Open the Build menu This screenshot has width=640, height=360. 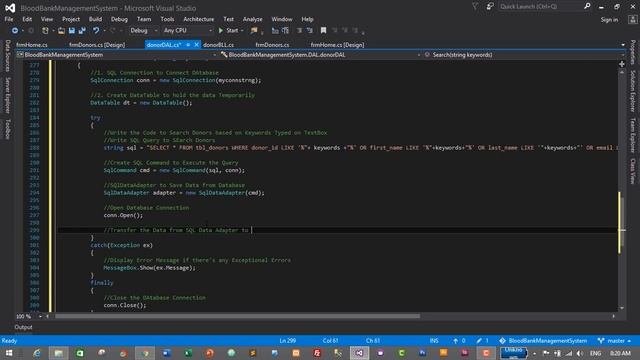click(96, 19)
